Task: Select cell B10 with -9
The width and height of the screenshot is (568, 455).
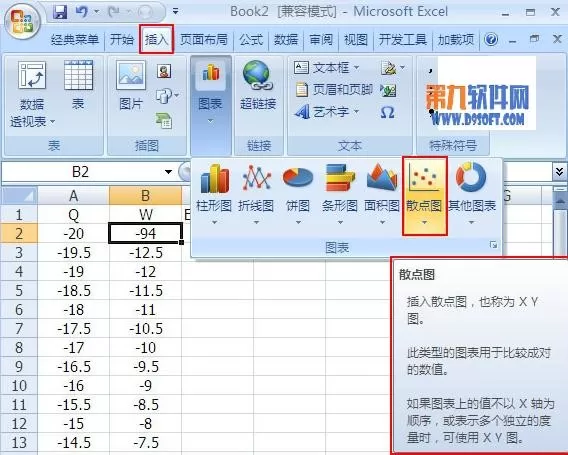Action: pos(145,385)
